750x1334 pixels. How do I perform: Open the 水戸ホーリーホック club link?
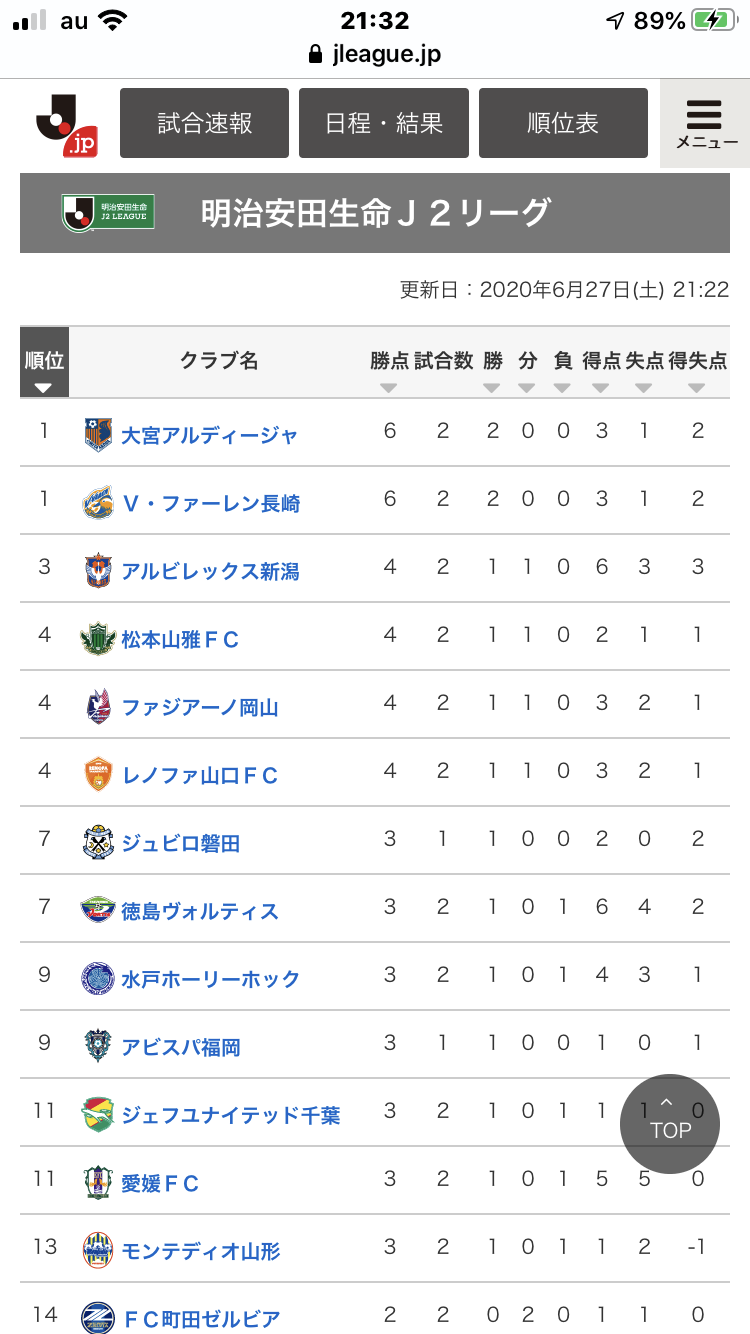click(210, 979)
